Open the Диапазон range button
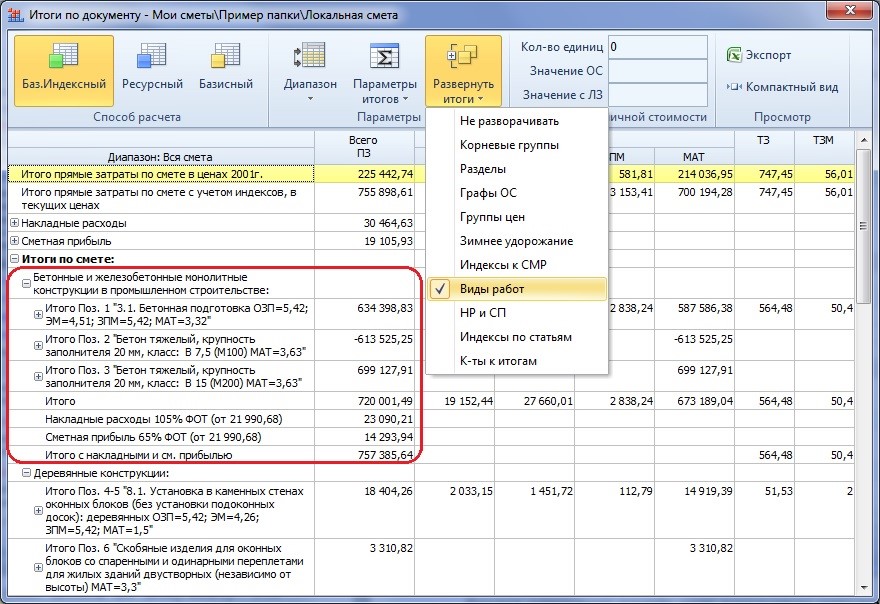 (x=310, y=57)
